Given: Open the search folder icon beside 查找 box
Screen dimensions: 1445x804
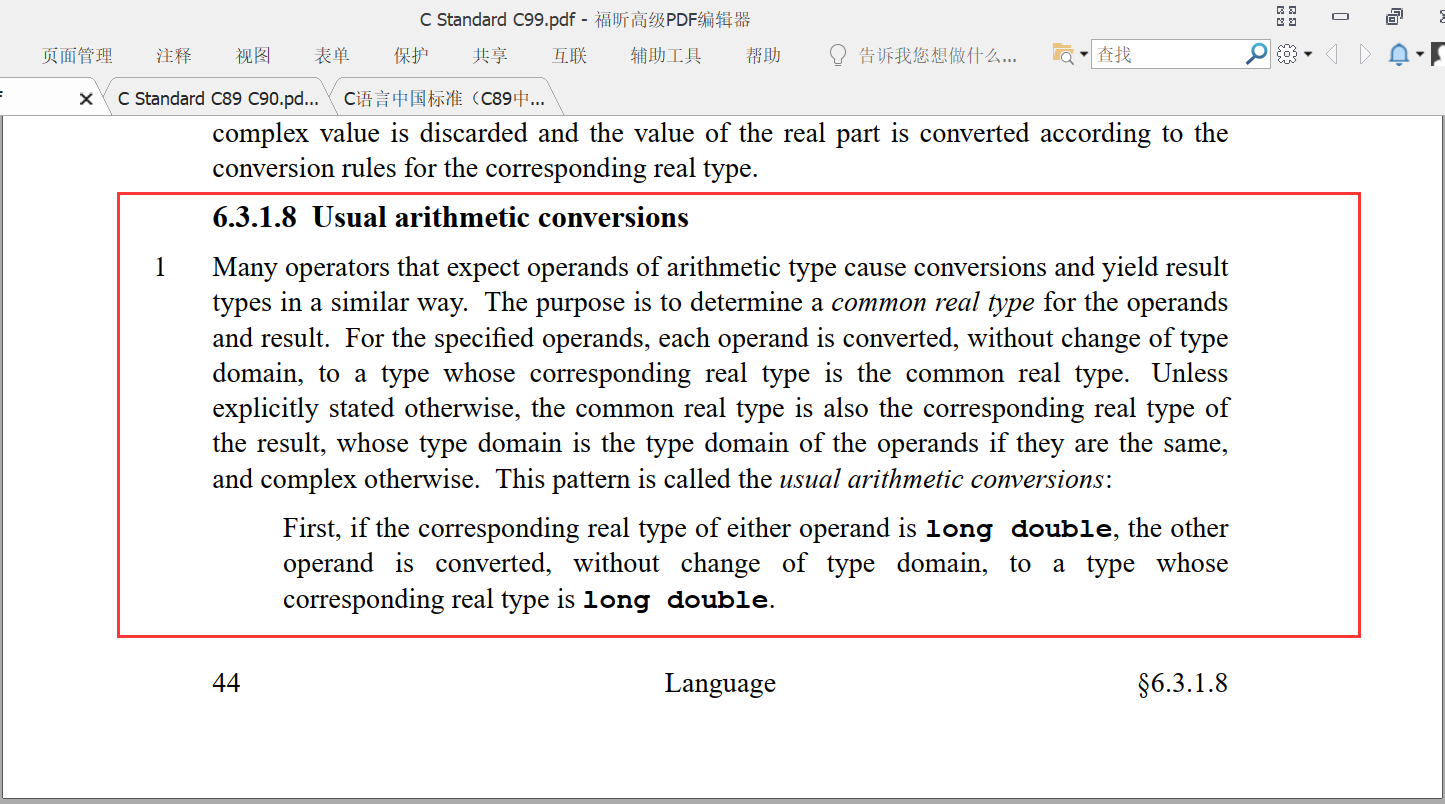Looking at the screenshot, I should 1063,53.
